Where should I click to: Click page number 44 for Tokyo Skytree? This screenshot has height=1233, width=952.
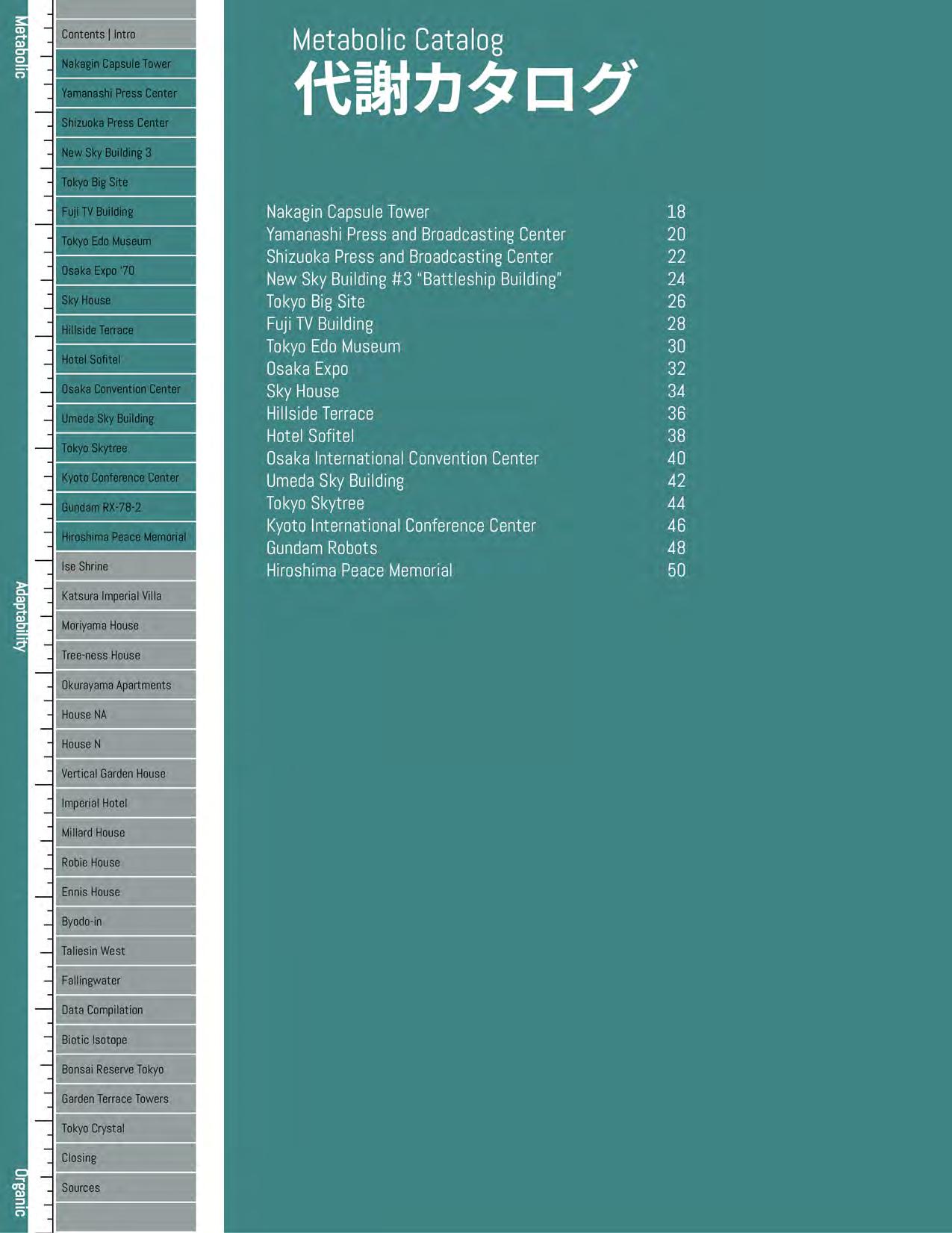676,503
